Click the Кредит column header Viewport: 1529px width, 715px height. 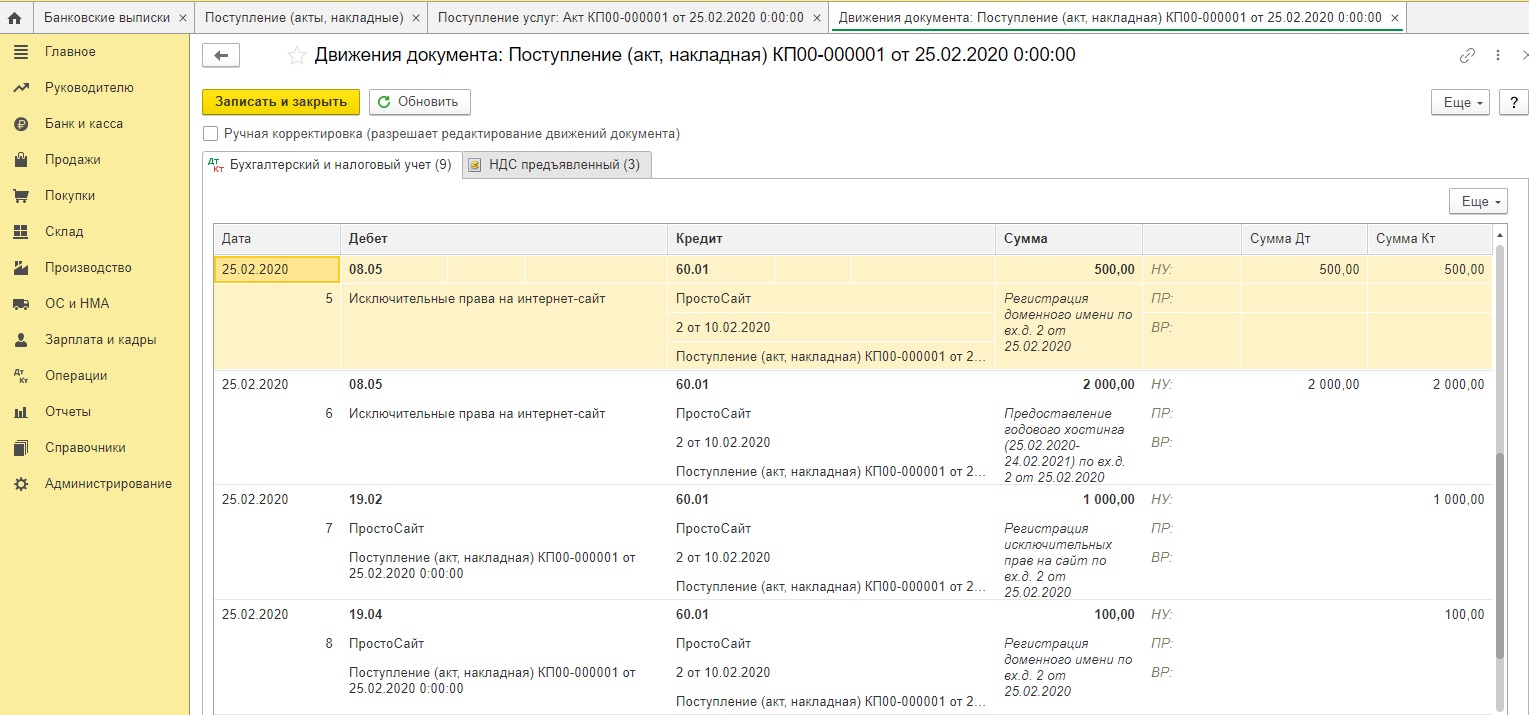coord(831,239)
